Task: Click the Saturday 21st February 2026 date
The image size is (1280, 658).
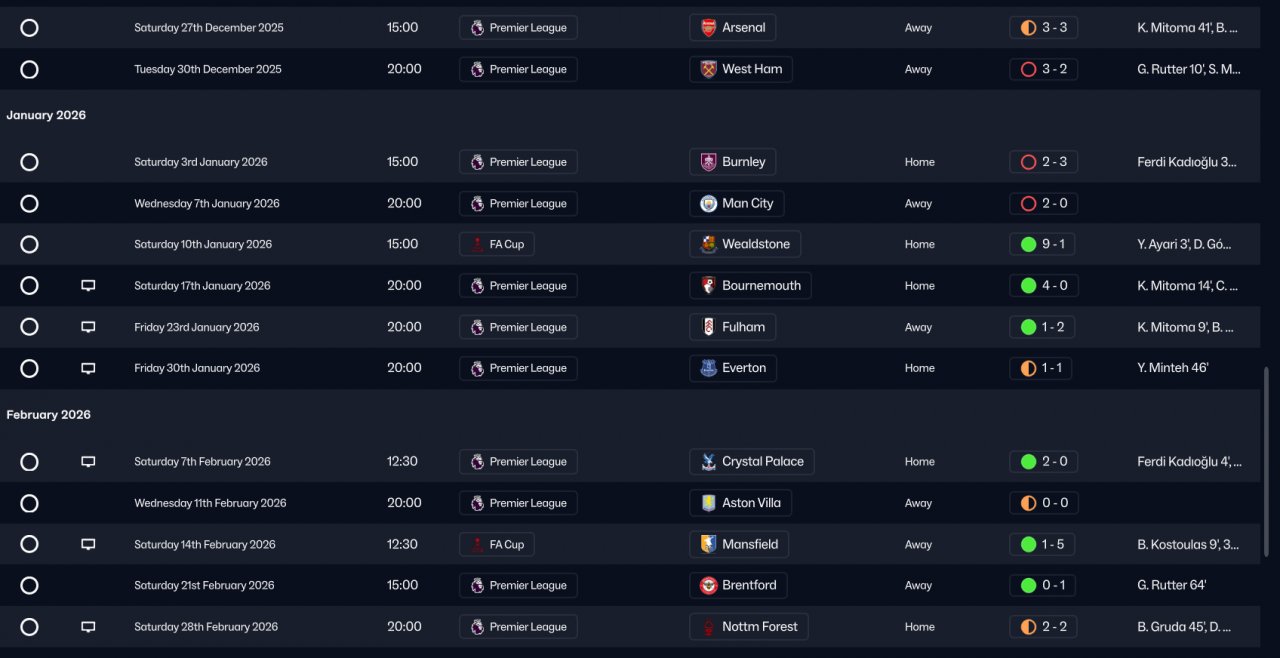Action: point(202,586)
